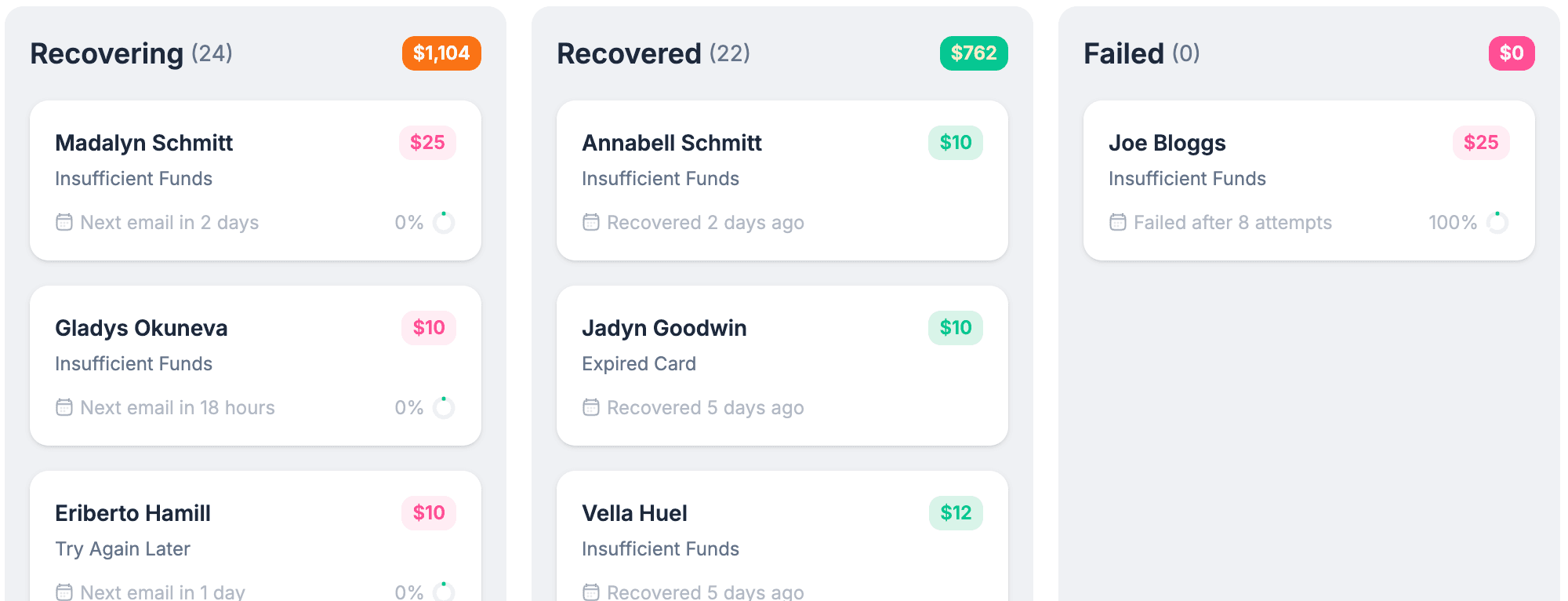Open Madalyn Schmitt's recovery card

[255, 180]
